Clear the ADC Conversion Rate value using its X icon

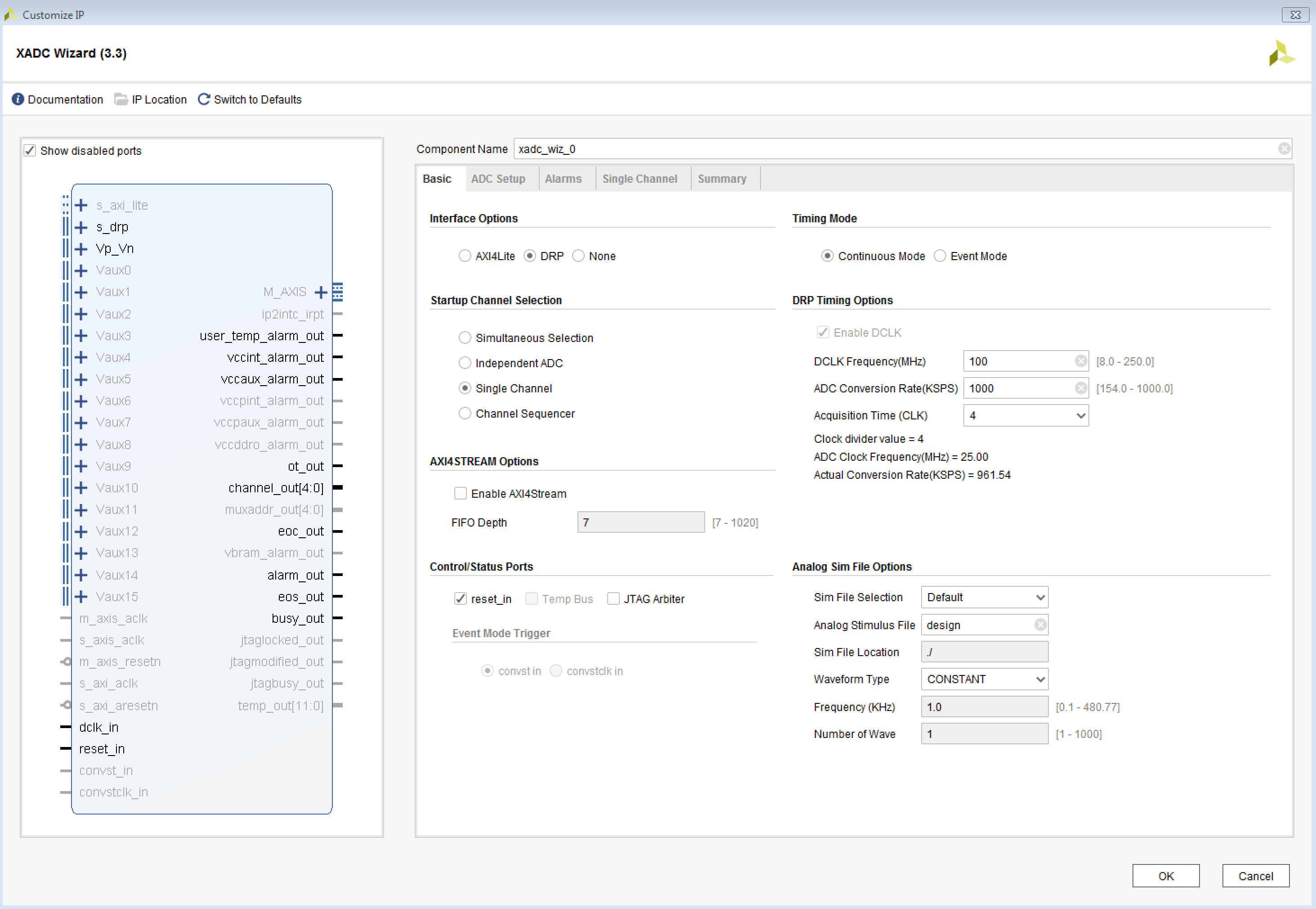click(1080, 388)
